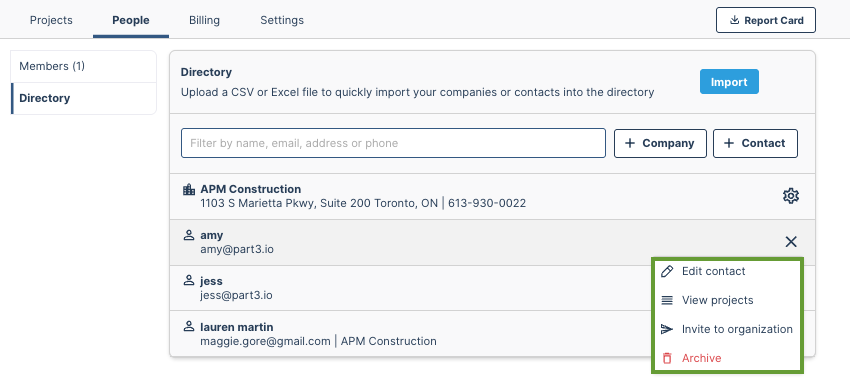Click the red trash Archive icon

point(667,358)
